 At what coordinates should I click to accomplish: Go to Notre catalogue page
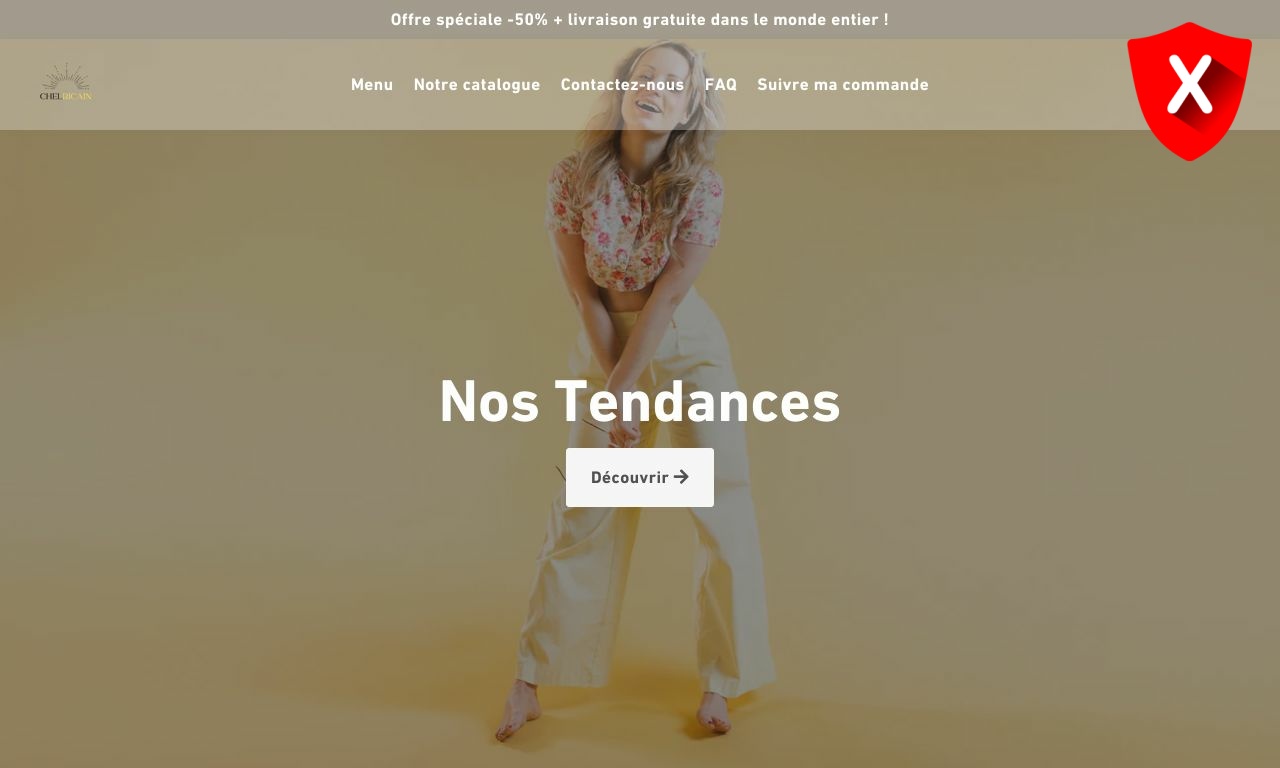pos(477,85)
